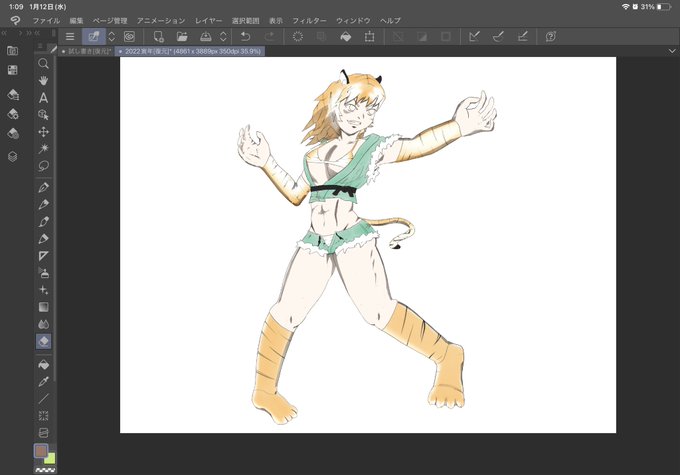The width and height of the screenshot is (680, 475).
Task: Open the 表示 menu
Action: tap(276, 20)
